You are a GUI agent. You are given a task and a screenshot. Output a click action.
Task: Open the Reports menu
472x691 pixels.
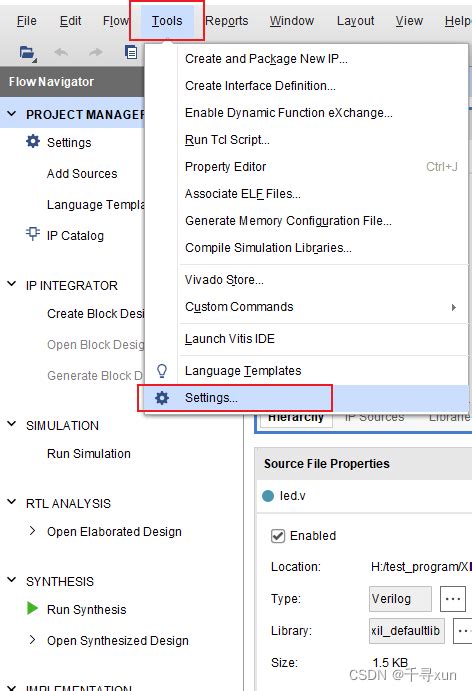coord(227,21)
